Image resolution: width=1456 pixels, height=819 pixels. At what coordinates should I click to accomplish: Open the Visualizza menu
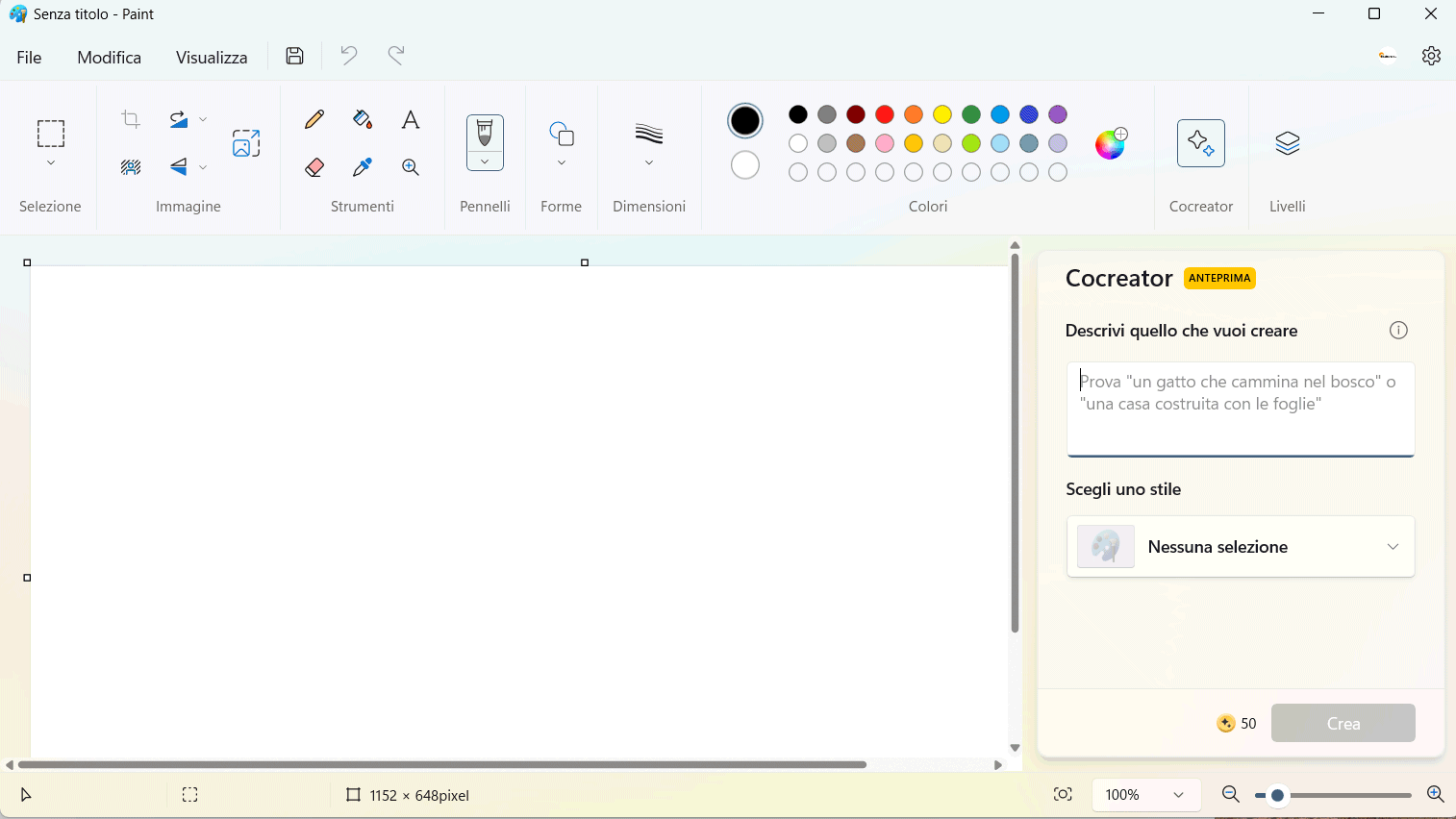212,57
